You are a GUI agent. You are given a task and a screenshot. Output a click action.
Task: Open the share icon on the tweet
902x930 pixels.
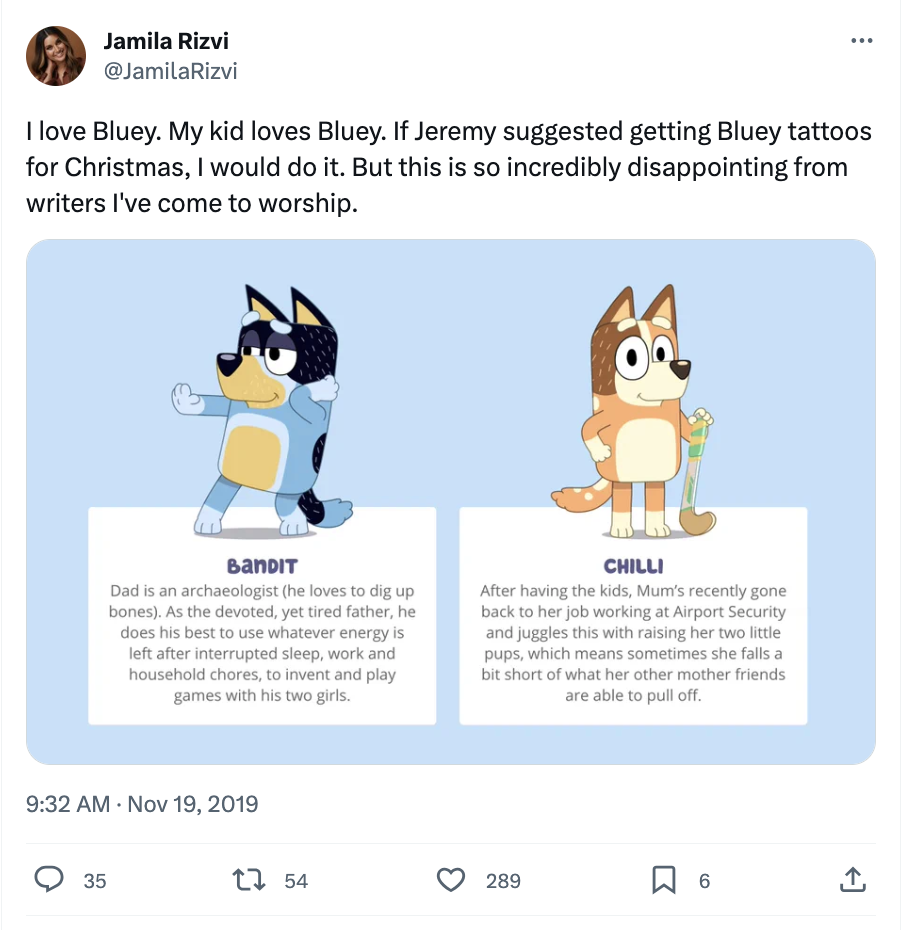click(853, 880)
